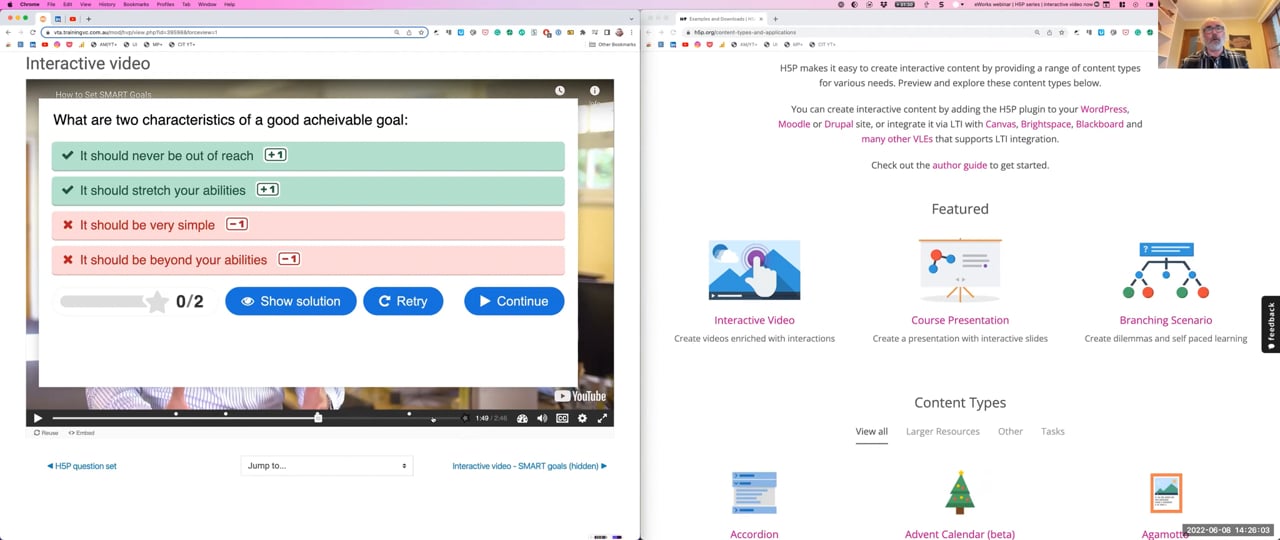Viewport: 1280px width, 540px height.
Task: Open a new tab in the left browser
Action: point(88,19)
